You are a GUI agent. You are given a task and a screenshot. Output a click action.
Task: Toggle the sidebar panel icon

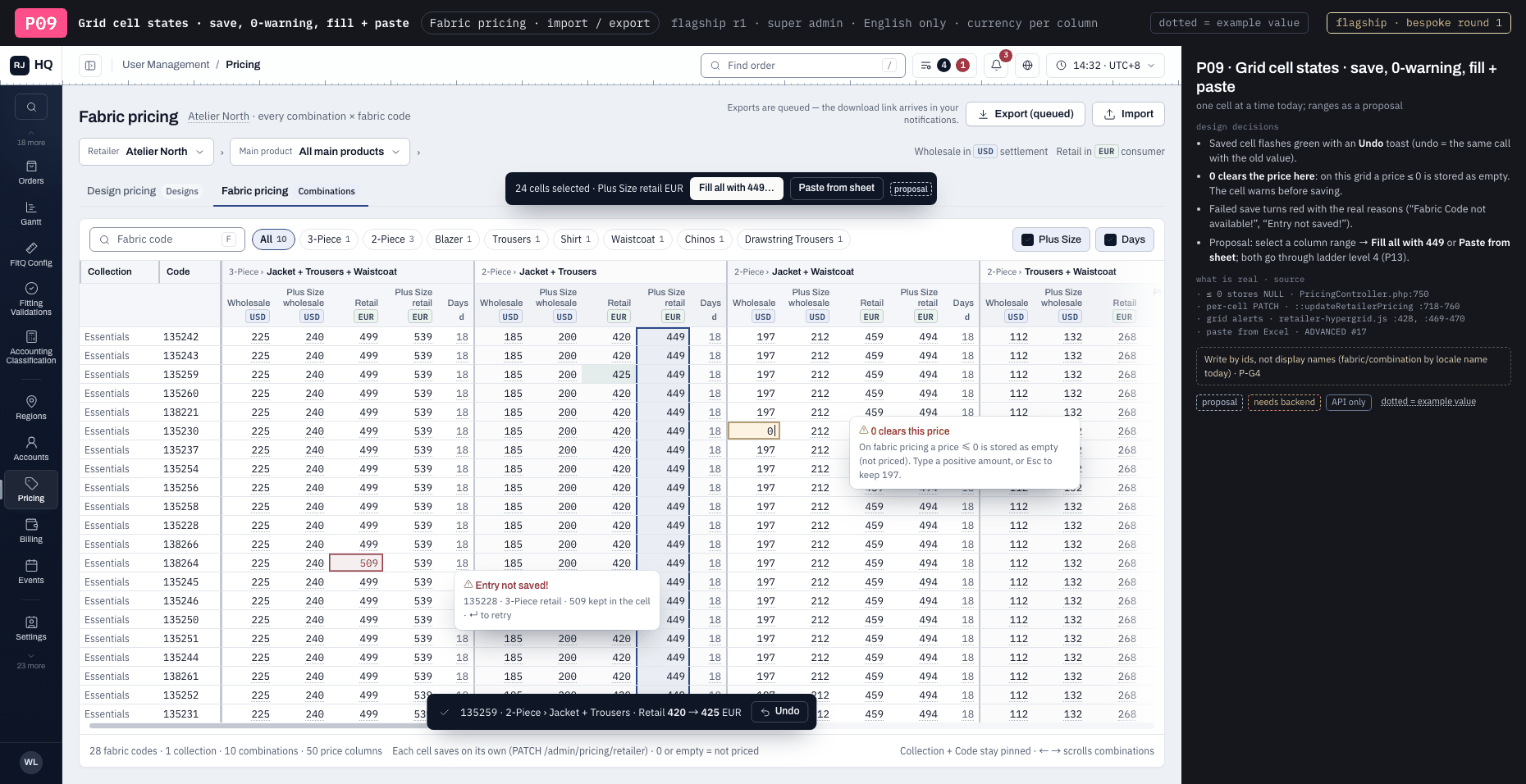pyautogui.click(x=90, y=65)
